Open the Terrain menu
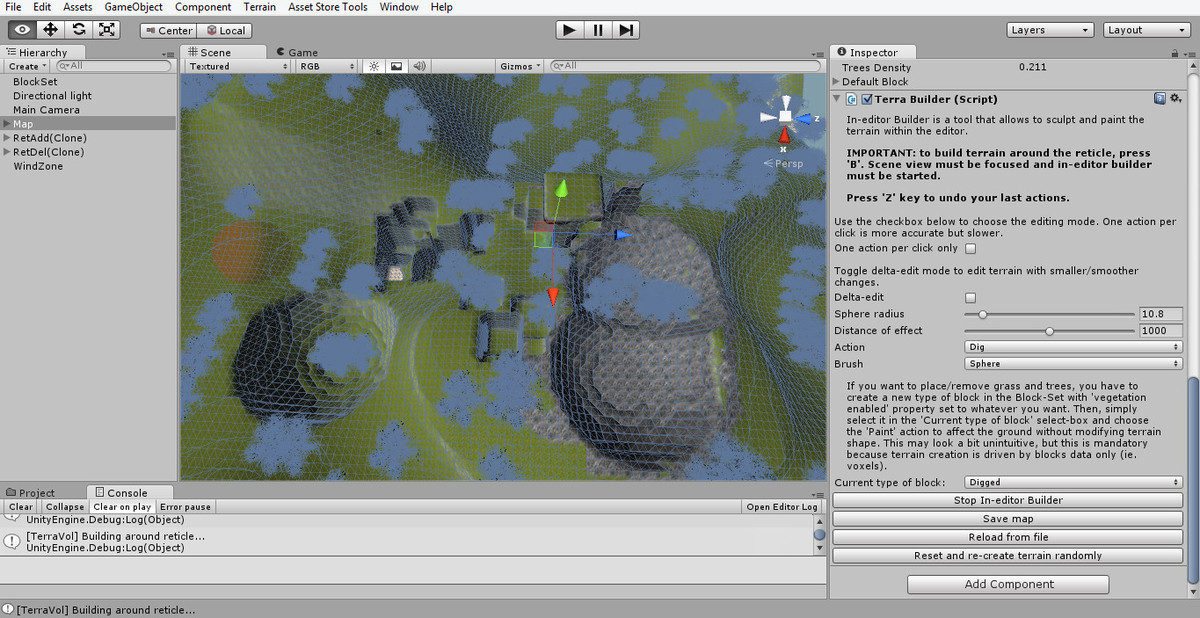 point(259,7)
